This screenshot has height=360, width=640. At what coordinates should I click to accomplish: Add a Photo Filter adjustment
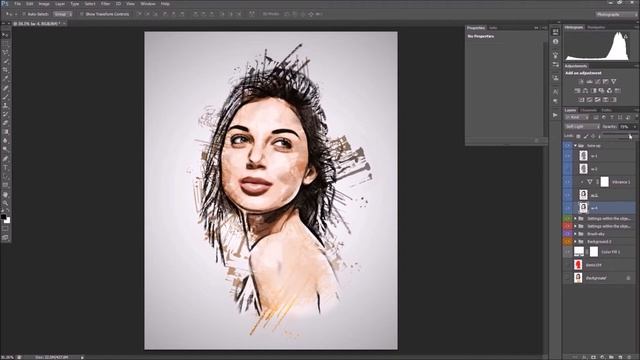pos(602,91)
